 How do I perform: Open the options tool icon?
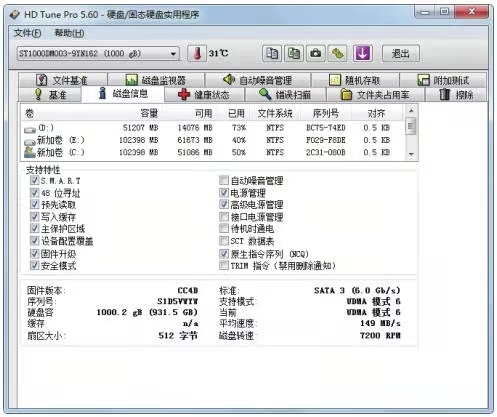pyautogui.click(x=338, y=53)
